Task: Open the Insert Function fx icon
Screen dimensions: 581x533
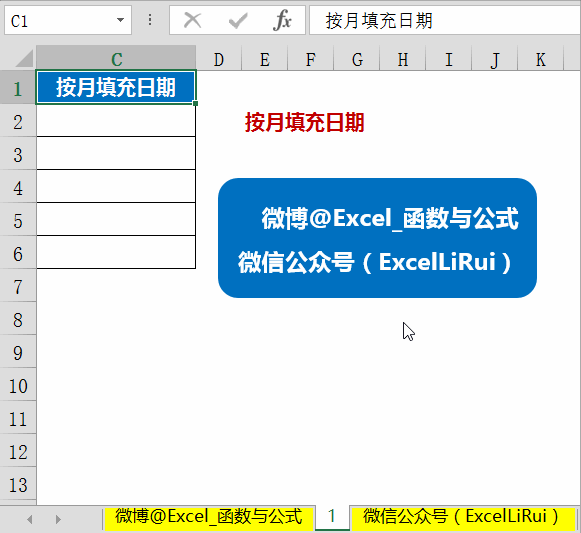Action: click(282, 20)
